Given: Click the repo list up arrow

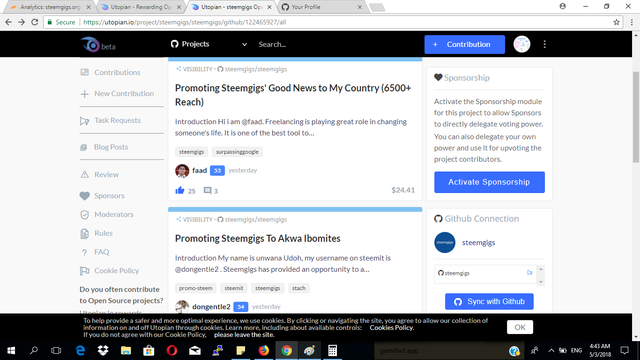Looking at the screenshot, I should (541, 269).
